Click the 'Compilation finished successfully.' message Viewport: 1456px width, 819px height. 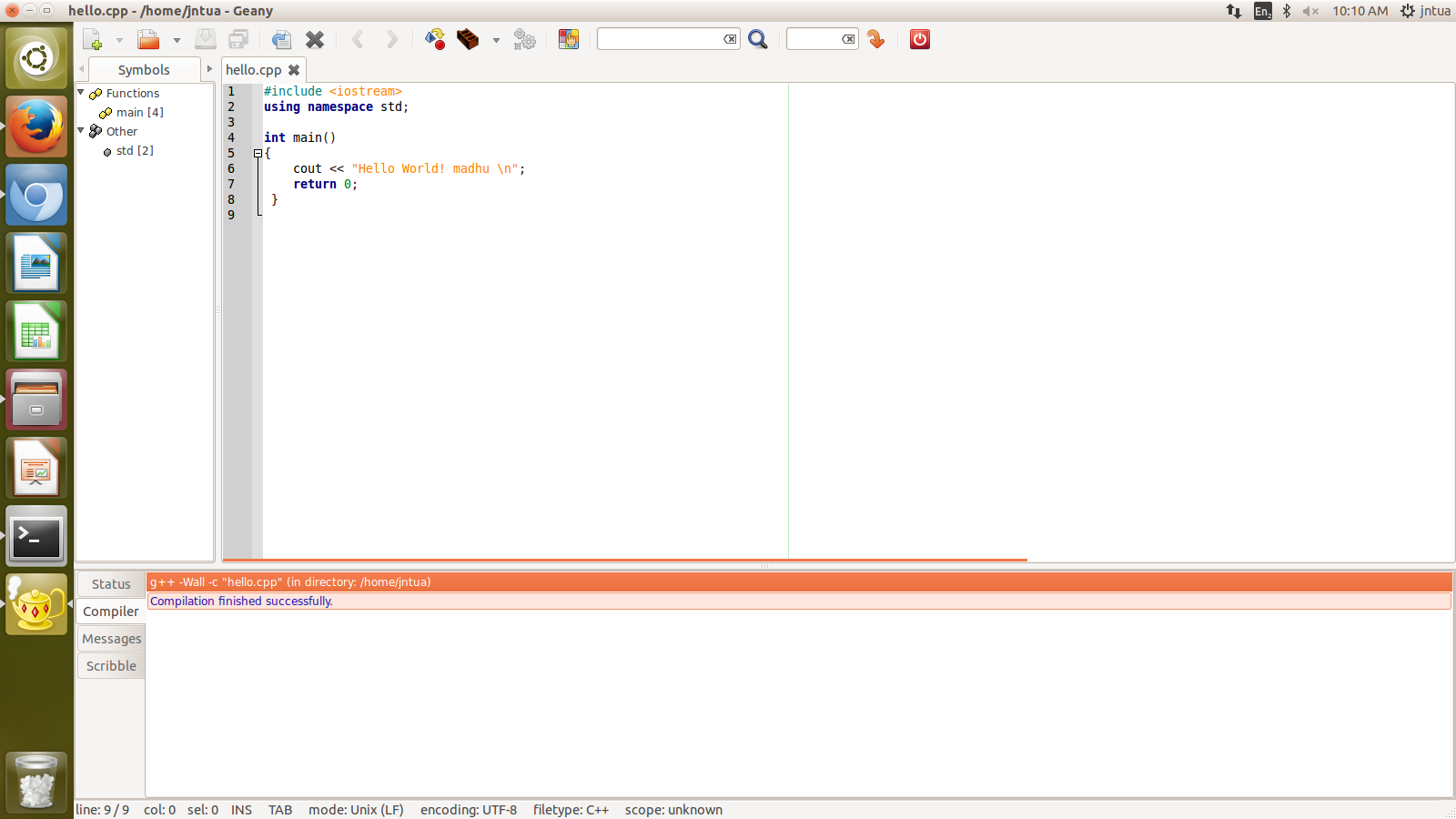pos(799,602)
